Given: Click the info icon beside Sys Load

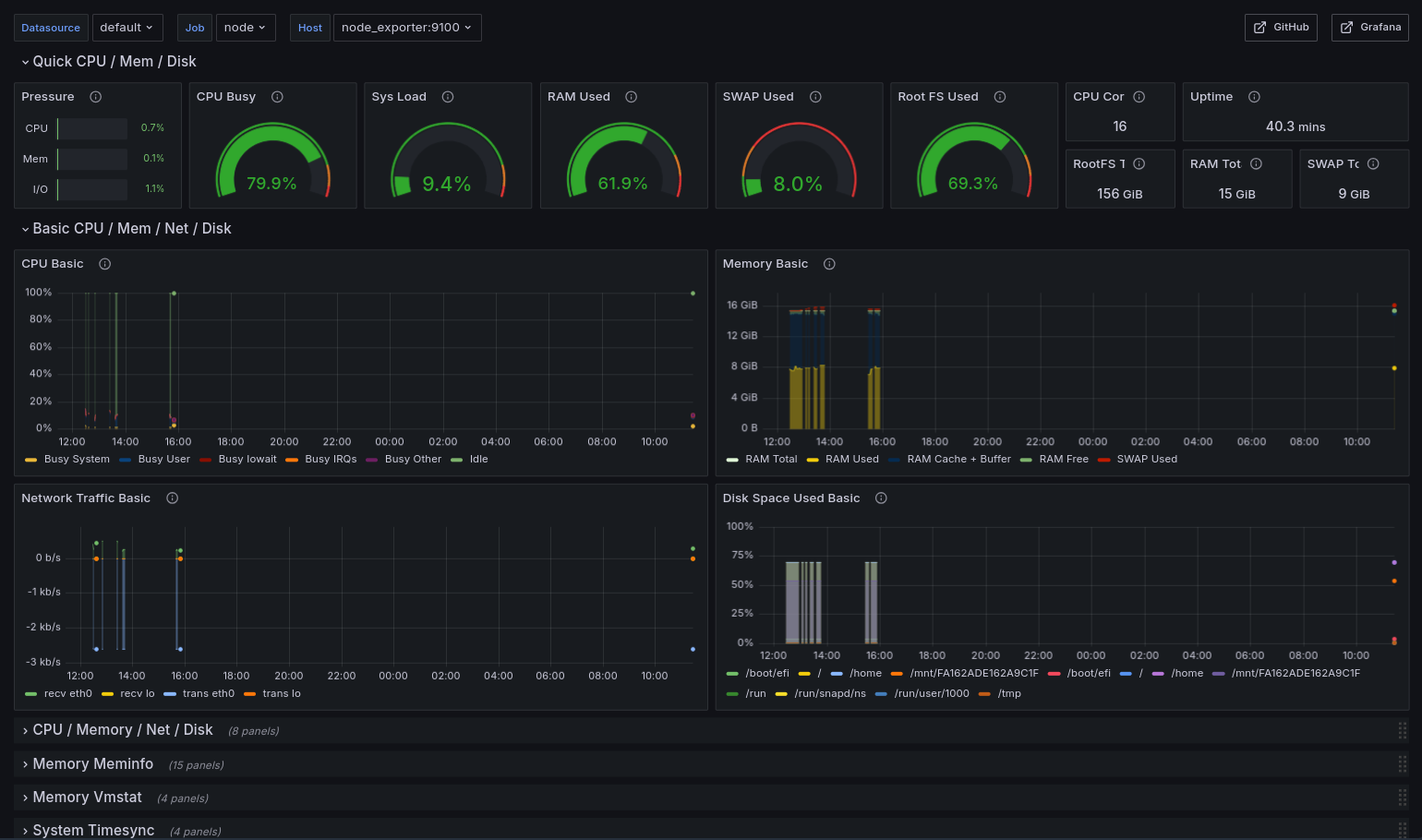Looking at the screenshot, I should click(x=448, y=97).
